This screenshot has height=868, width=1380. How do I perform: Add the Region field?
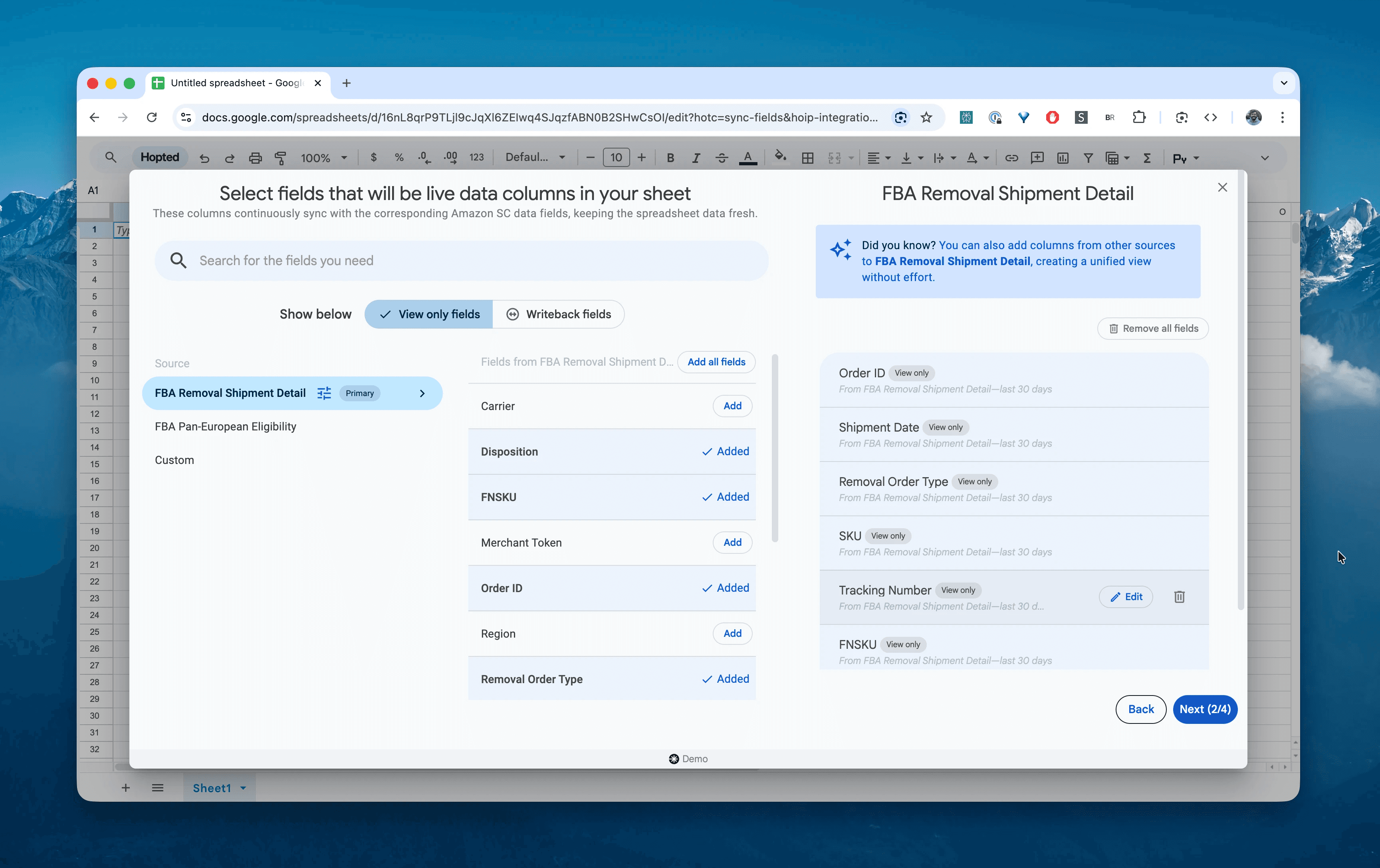pos(732,633)
